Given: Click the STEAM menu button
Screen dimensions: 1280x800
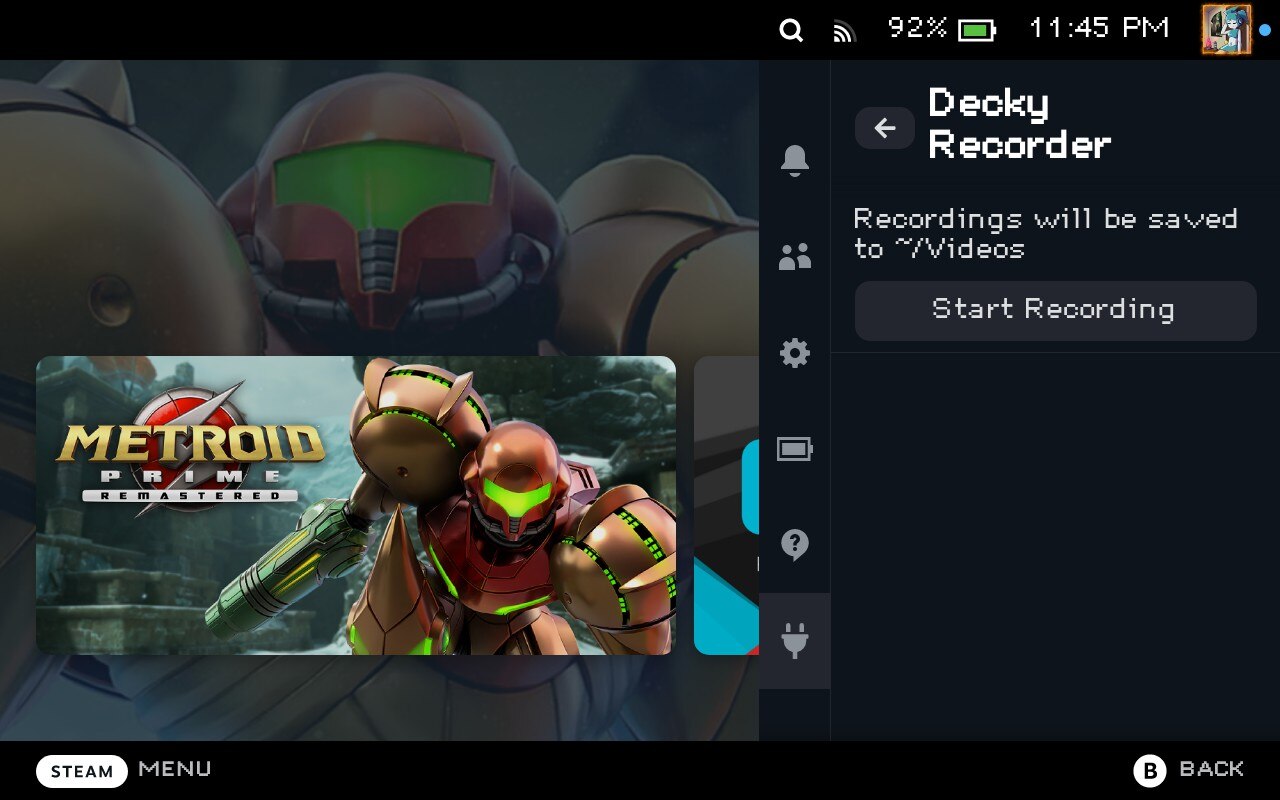Looking at the screenshot, I should pyautogui.click(x=82, y=771).
